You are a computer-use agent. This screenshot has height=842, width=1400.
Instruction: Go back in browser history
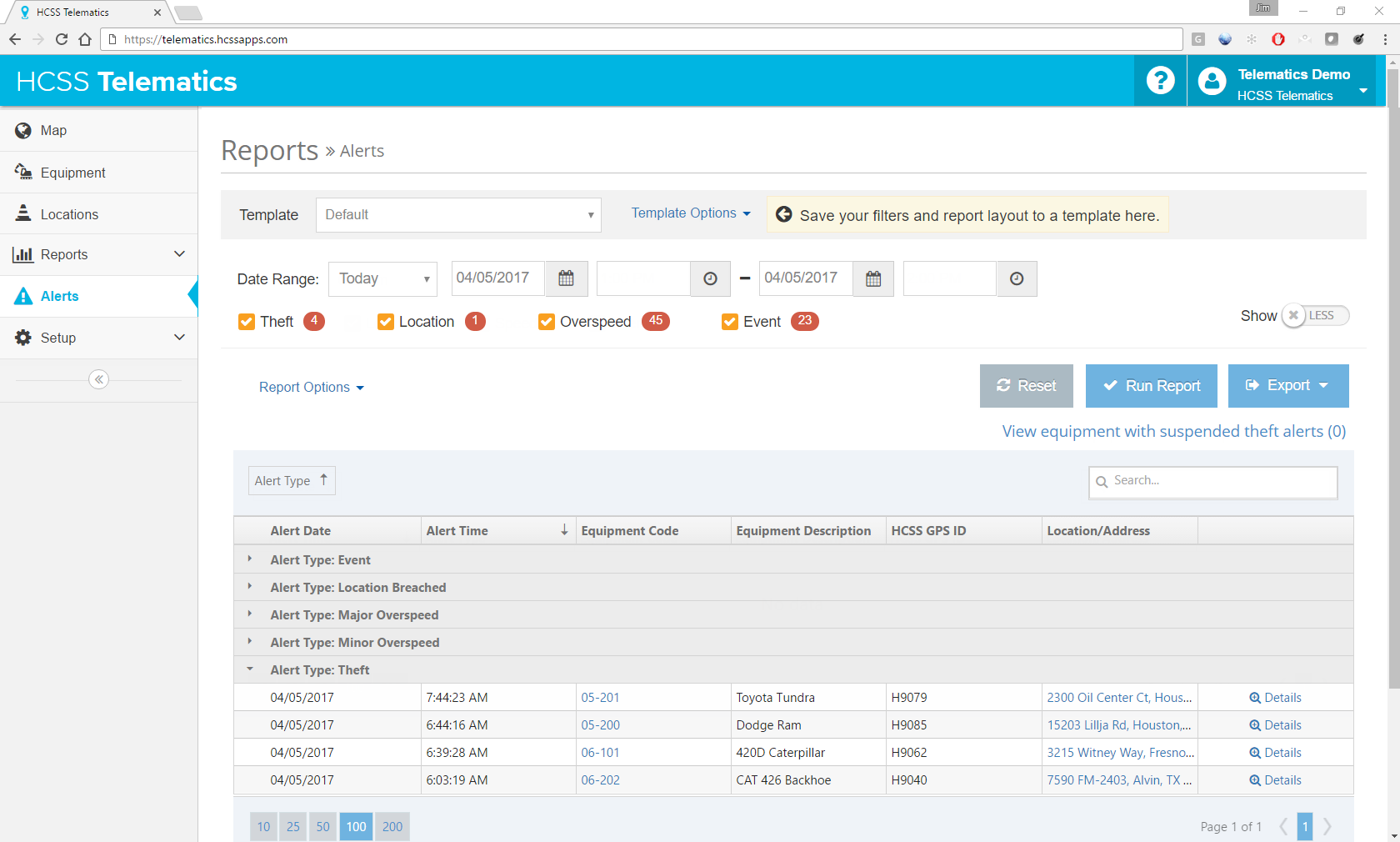15,39
